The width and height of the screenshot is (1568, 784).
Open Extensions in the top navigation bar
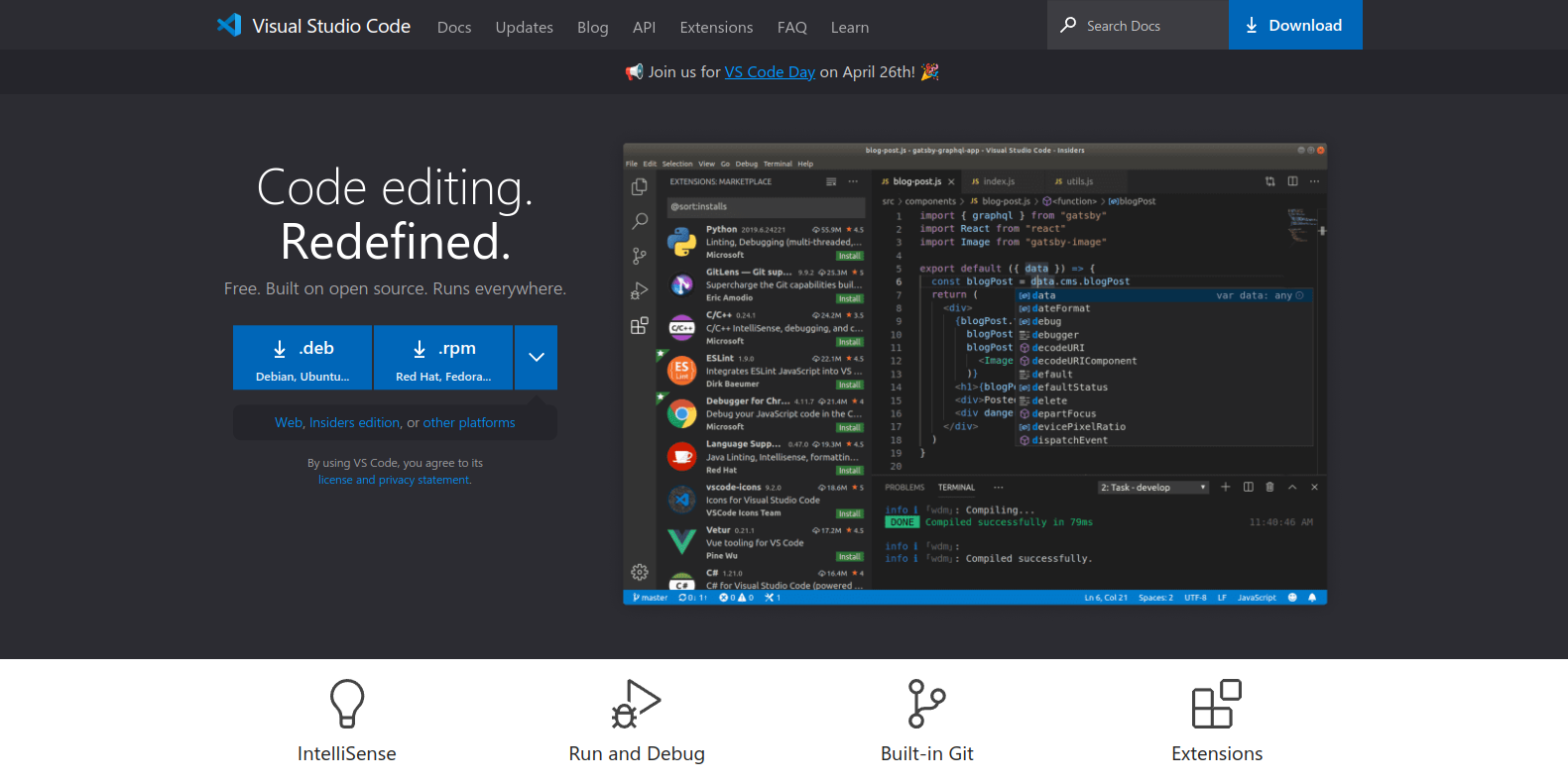pyautogui.click(x=716, y=27)
